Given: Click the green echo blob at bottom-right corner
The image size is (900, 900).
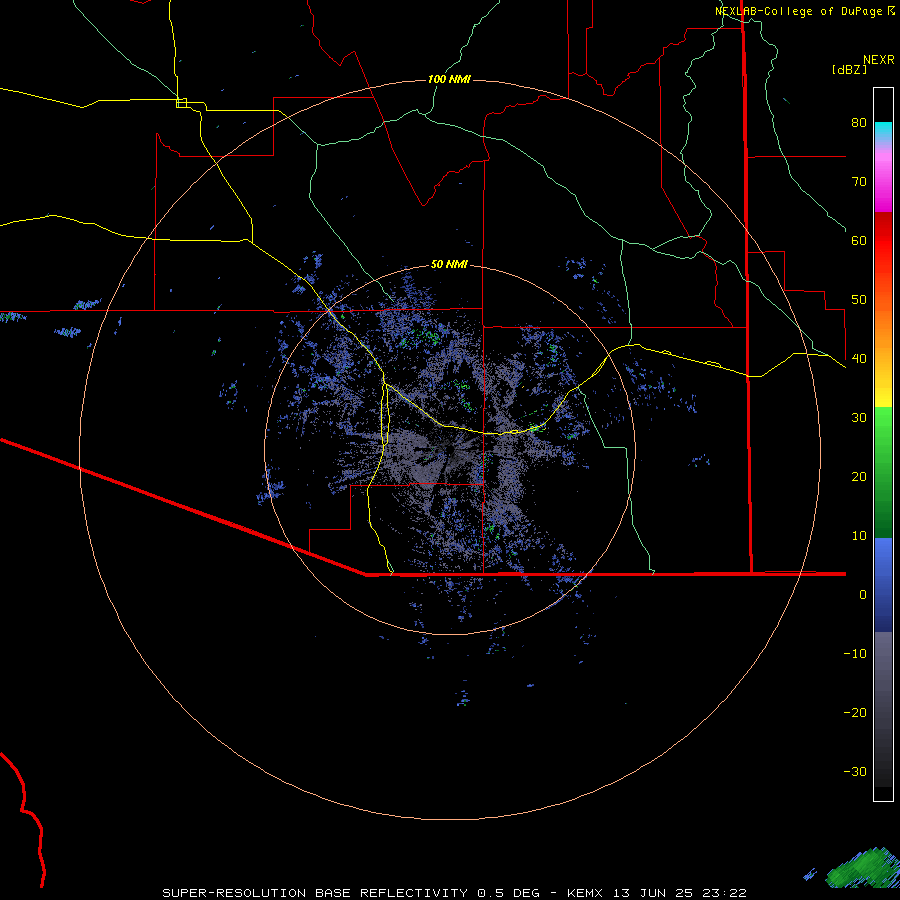Looking at the screenshot, I should point(861,868).
